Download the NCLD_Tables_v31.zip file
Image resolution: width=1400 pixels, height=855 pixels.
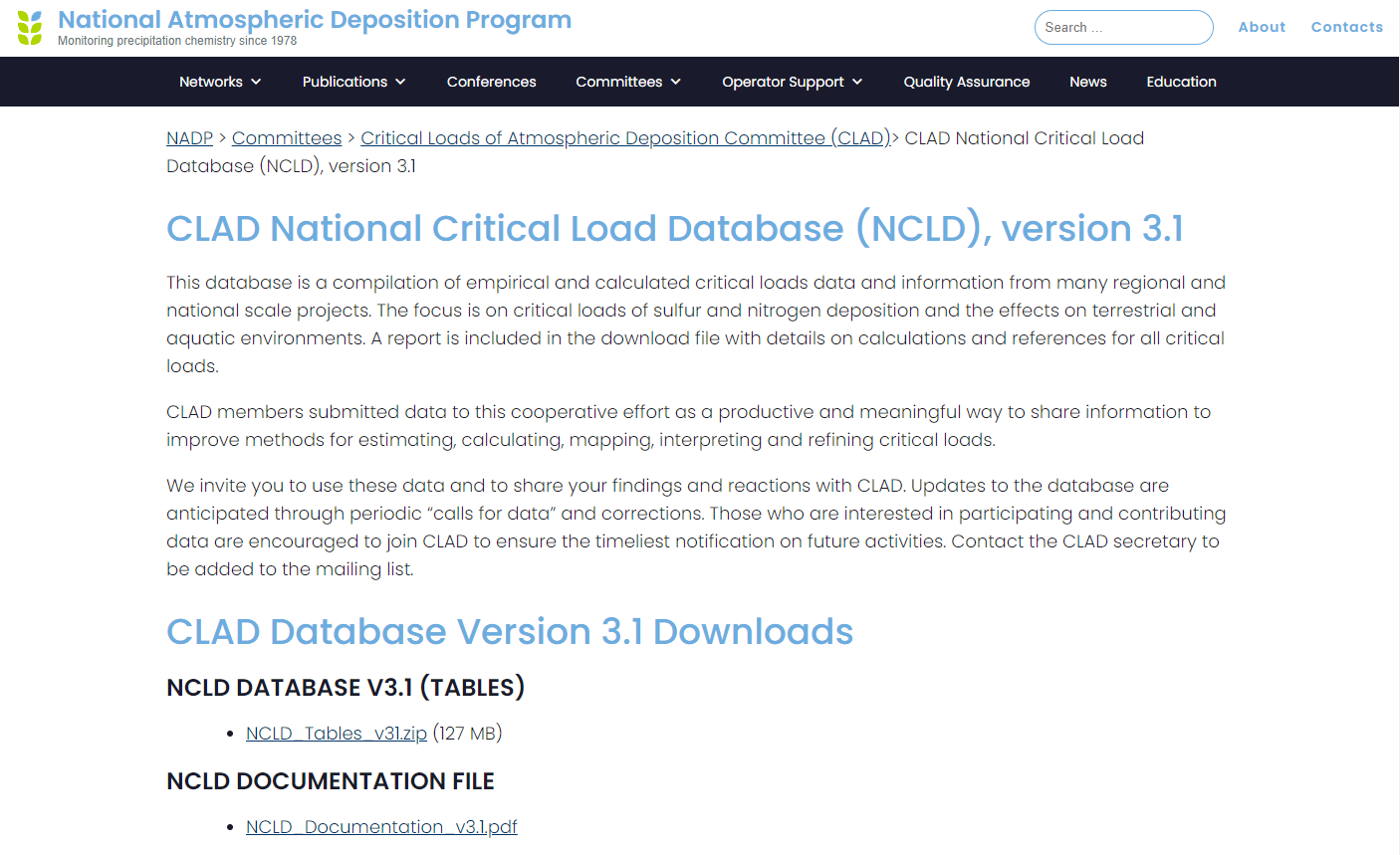click(336, 734)
